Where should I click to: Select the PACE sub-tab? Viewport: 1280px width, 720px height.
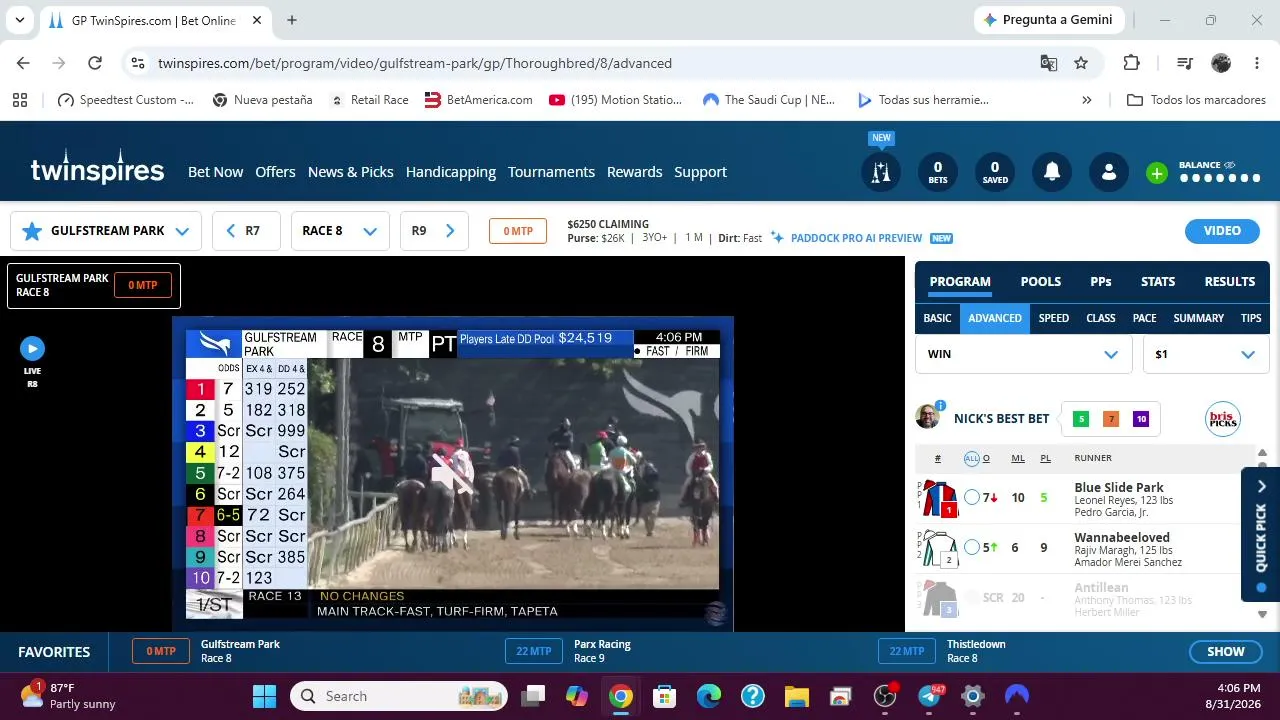click(x=1144, y=318)
